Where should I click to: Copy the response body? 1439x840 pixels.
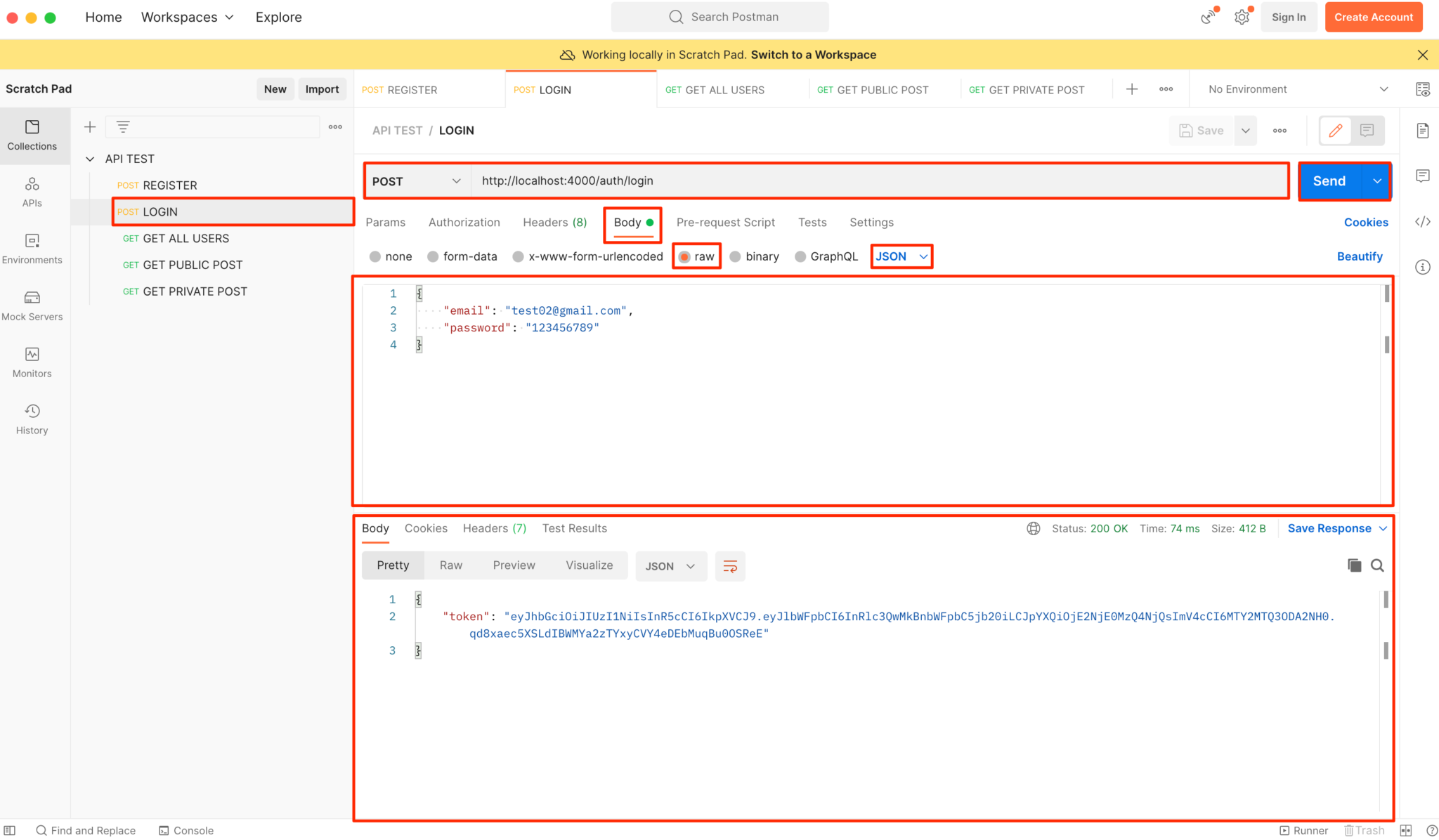point(1354,565)
